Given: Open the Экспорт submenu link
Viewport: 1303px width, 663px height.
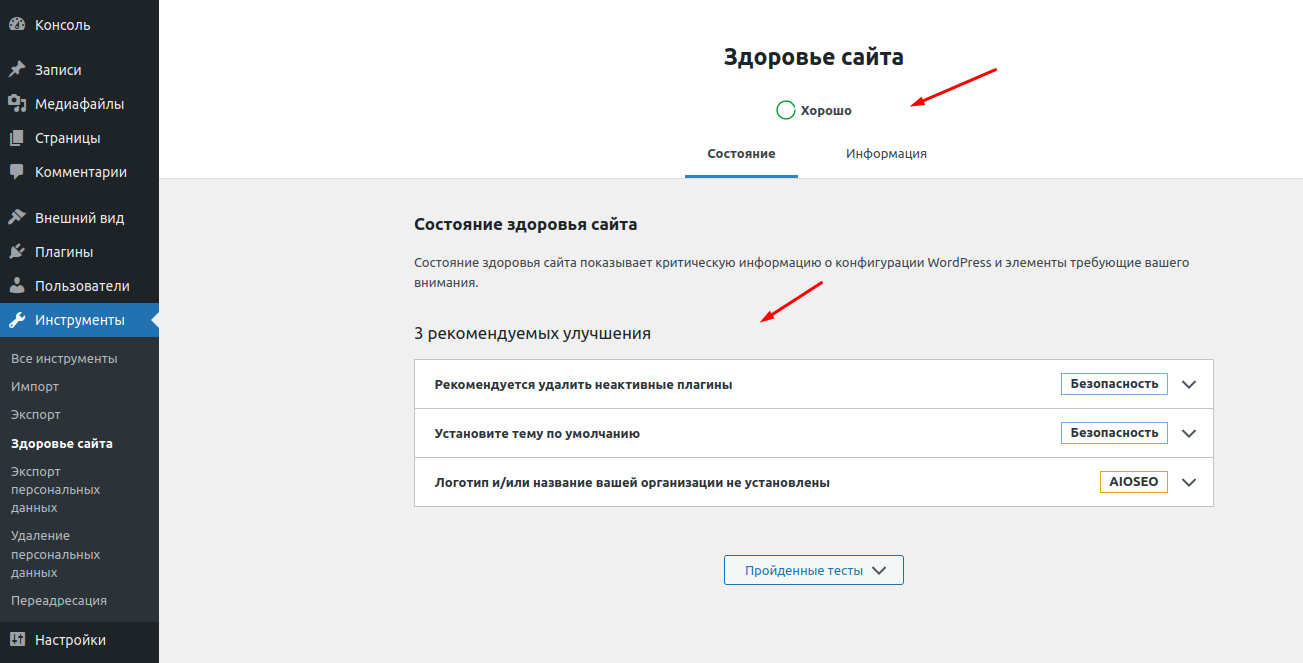Looking at the screenshot, I should click(36, 415).
